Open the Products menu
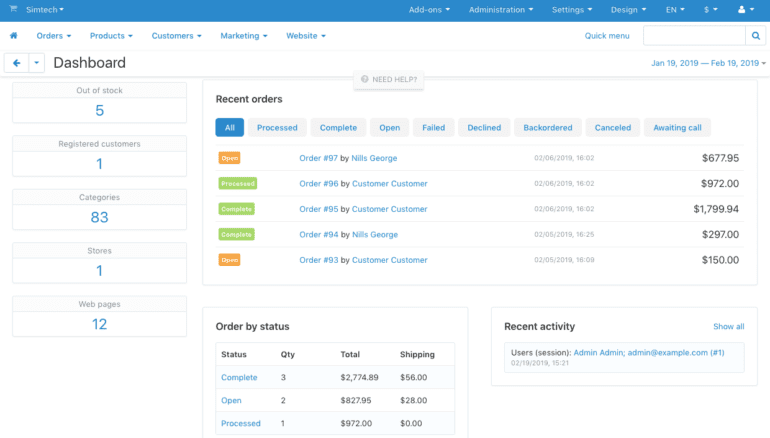The height and width of the screenshot is (438, 770). pyautogui.click(x=111, y=36)
